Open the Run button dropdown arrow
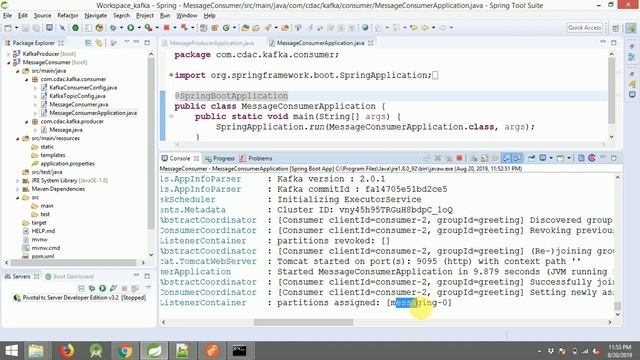Image resolution: width=640 pixels, height=360 pixels. 139,28
